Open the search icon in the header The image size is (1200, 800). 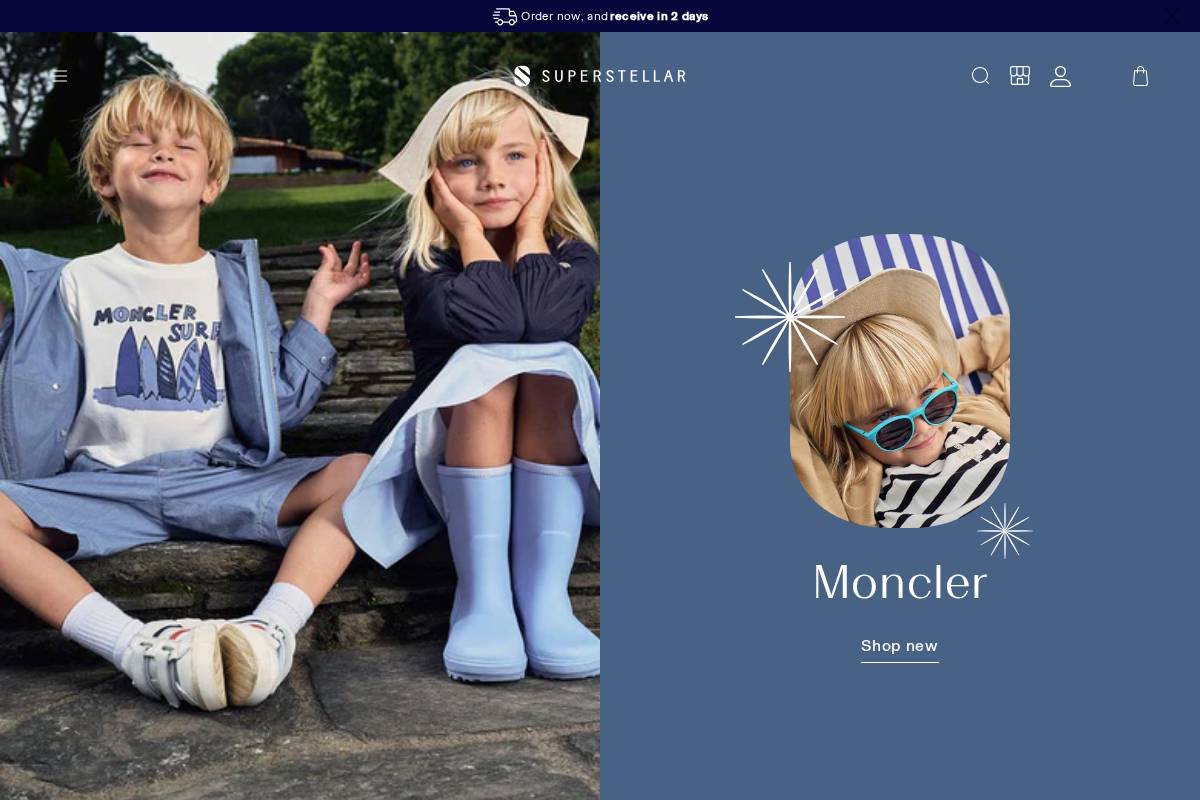coord(980,76)
